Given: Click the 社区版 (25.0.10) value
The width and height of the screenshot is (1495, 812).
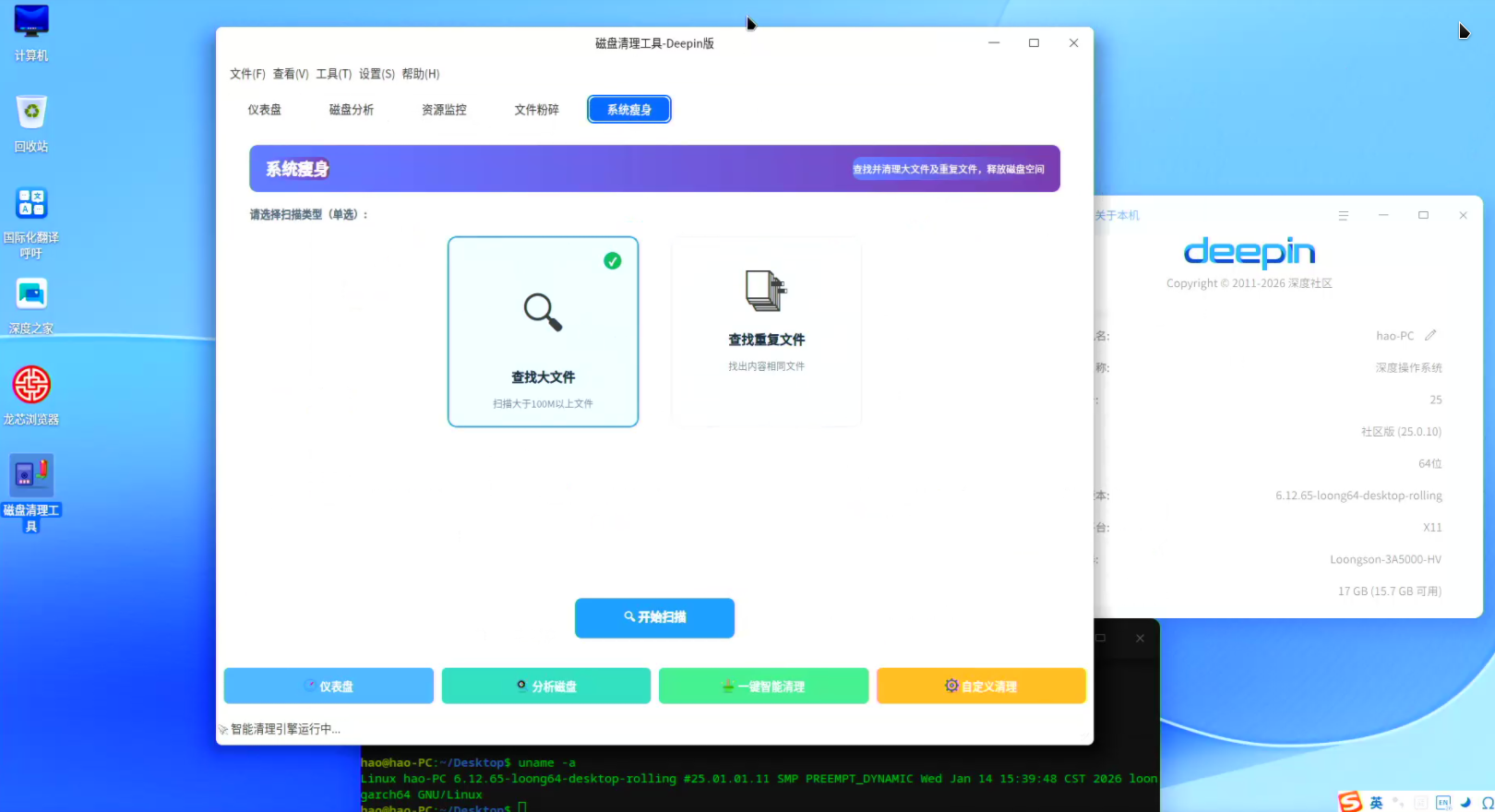Looking at the screenshot, I should [x=1401, y=432].
